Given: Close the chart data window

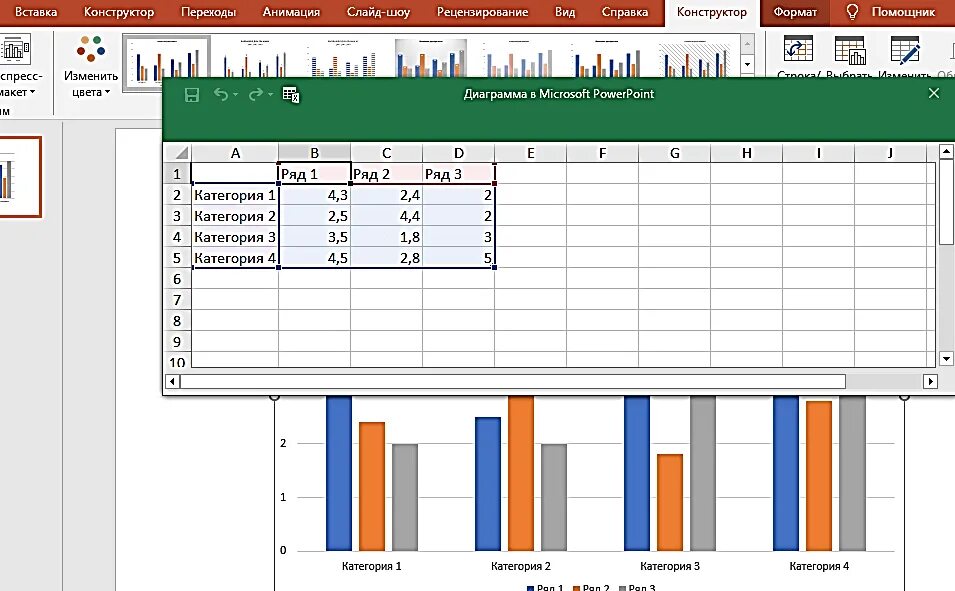Looking at the screenshot, I should click(x=934, y=93).
